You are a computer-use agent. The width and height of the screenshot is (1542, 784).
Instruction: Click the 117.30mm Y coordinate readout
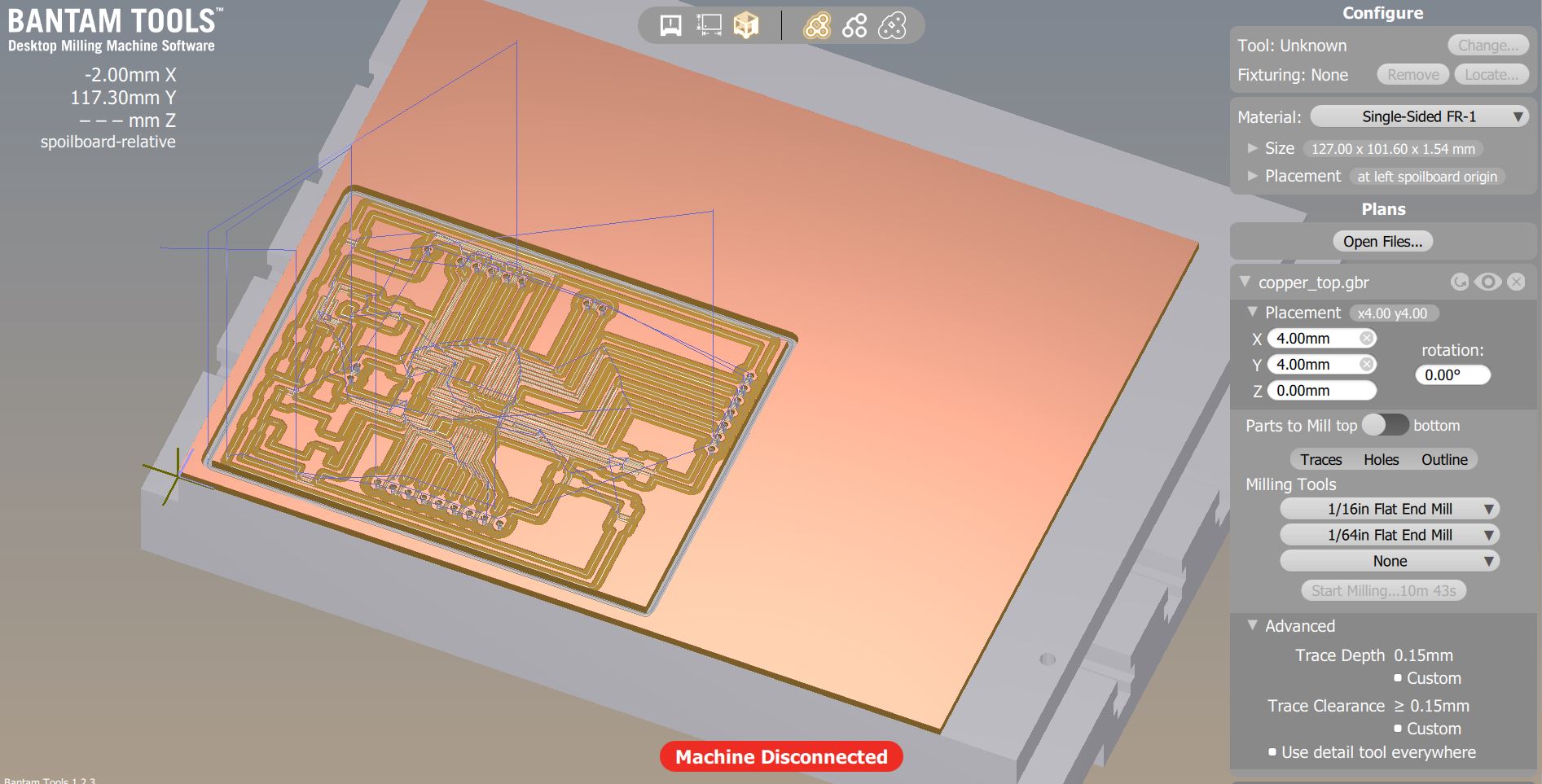click(123, 98)
